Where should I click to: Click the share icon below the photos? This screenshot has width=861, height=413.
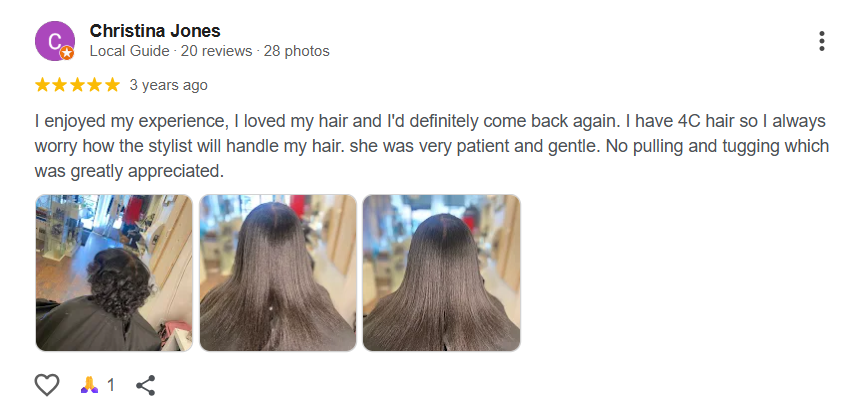click(x=146, y=385)
